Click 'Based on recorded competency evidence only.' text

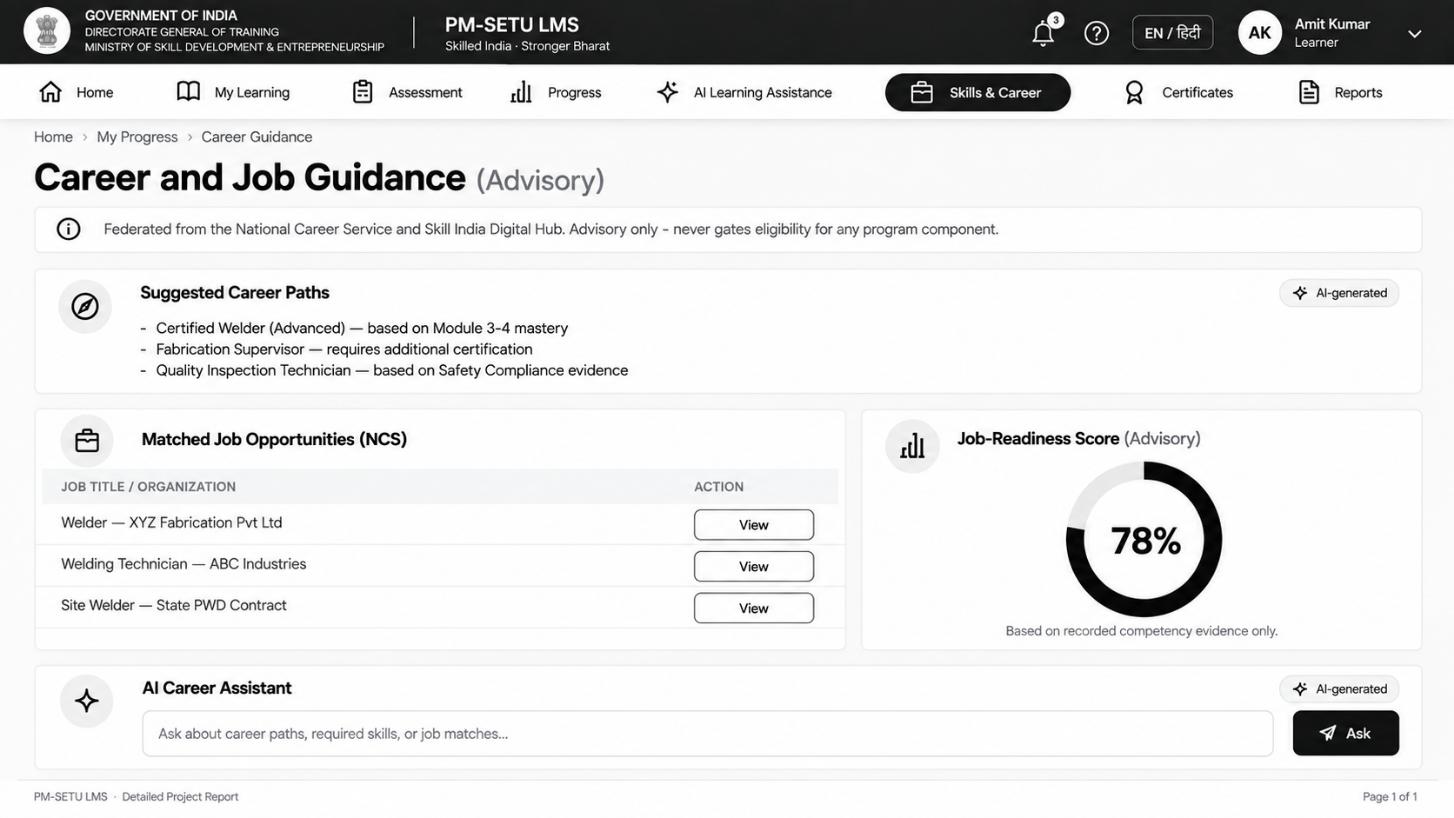pos(1142,631)
